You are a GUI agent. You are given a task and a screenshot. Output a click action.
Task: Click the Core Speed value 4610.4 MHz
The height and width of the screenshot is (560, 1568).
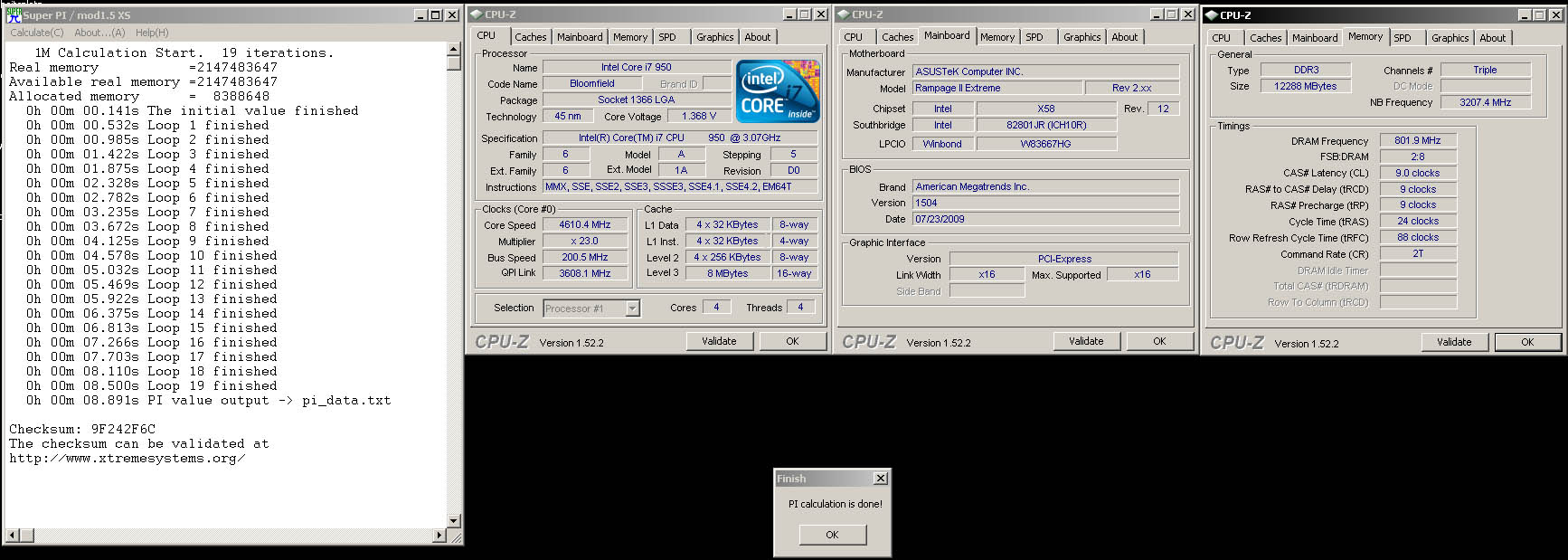click(x=584, y=224)
